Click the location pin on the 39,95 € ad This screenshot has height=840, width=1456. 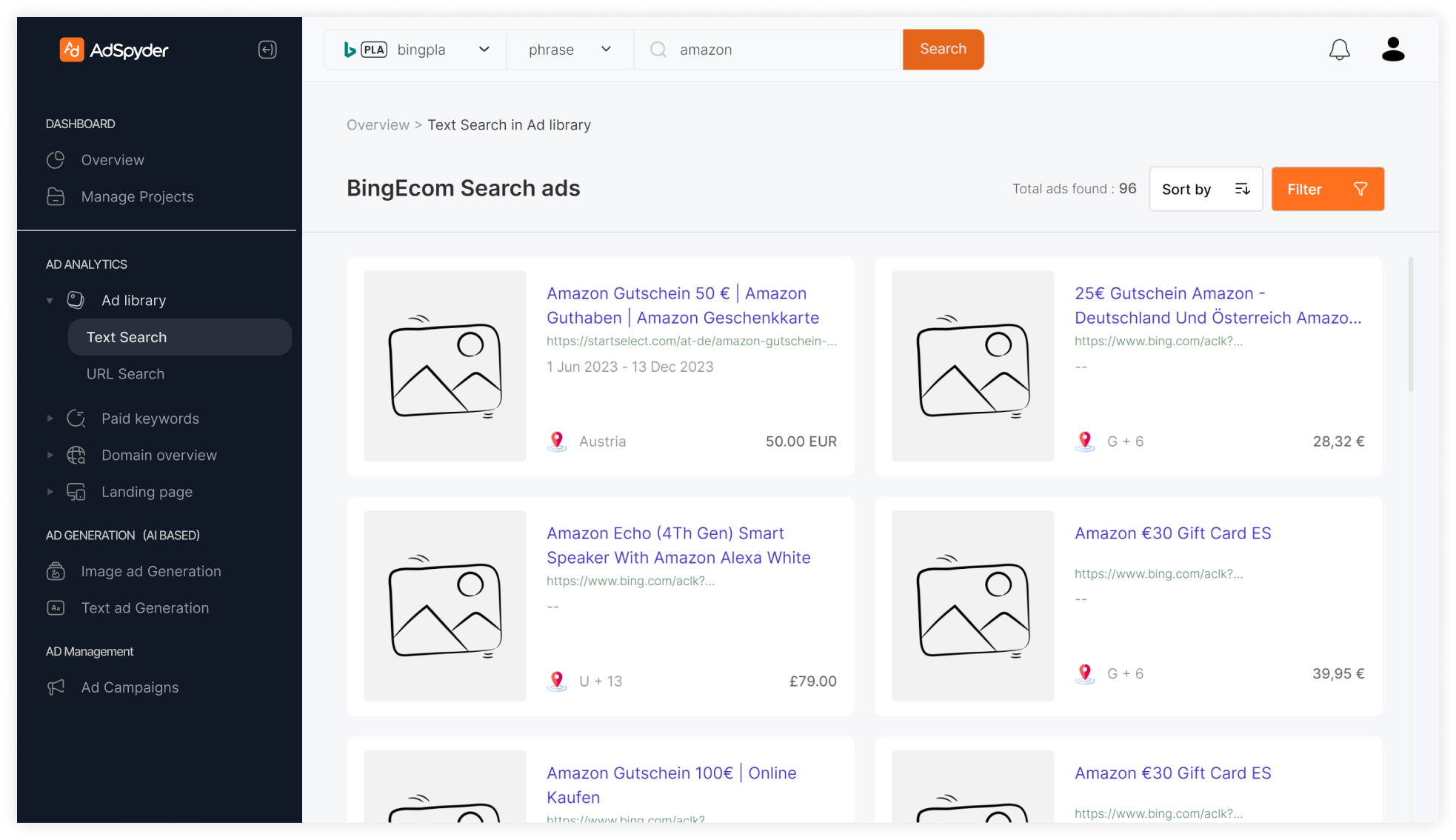click(x=1085, y=674)
